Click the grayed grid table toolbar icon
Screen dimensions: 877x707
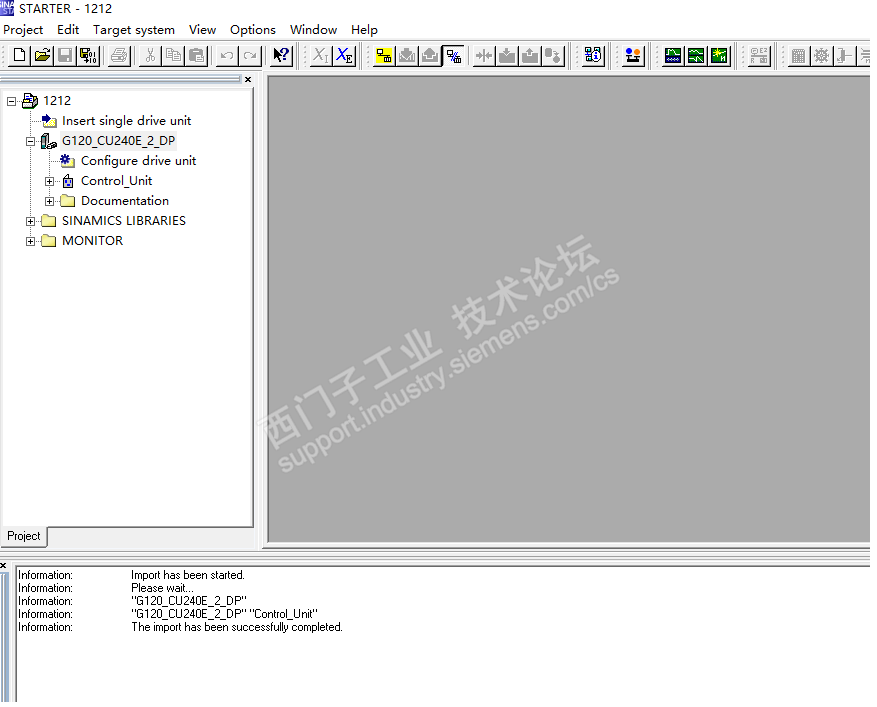pyautogui.click(x=799, y=55)
